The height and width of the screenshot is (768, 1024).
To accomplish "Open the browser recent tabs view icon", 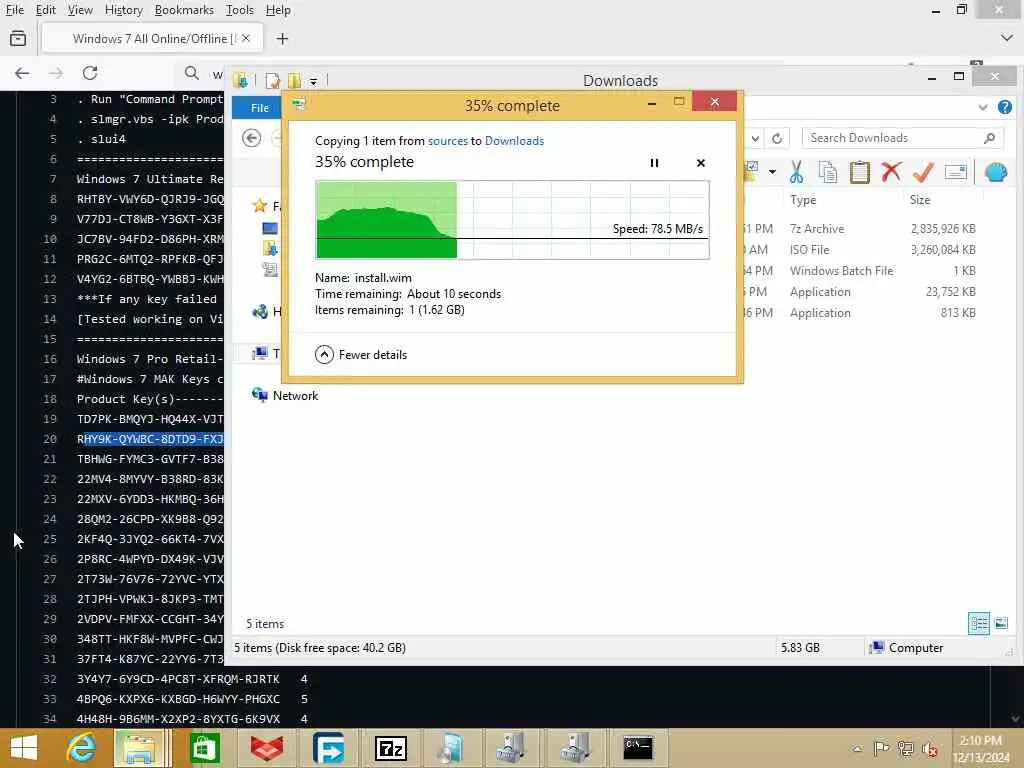I will (x=18, y=39).
